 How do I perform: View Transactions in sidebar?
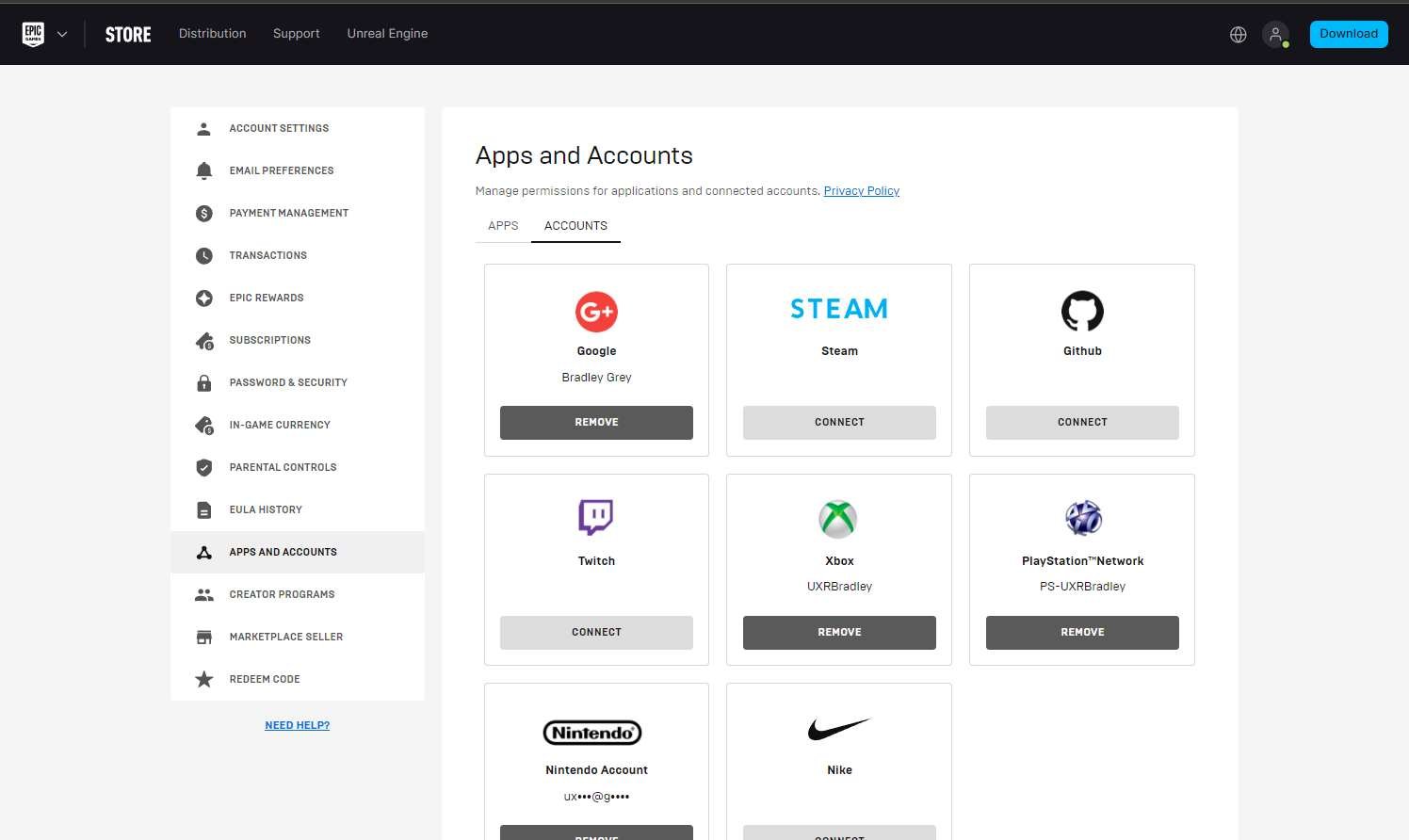(298, 255)
